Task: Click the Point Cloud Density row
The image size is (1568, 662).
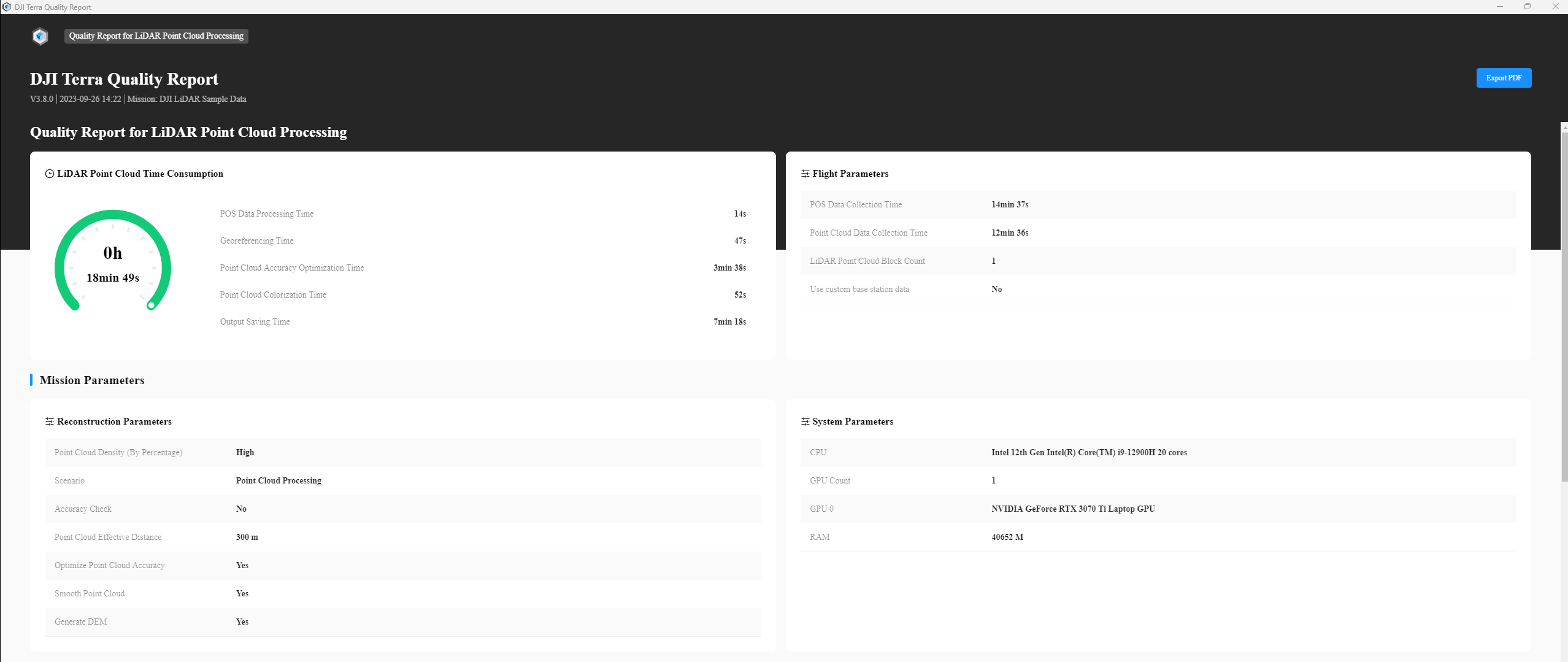Action: point(403,453)
